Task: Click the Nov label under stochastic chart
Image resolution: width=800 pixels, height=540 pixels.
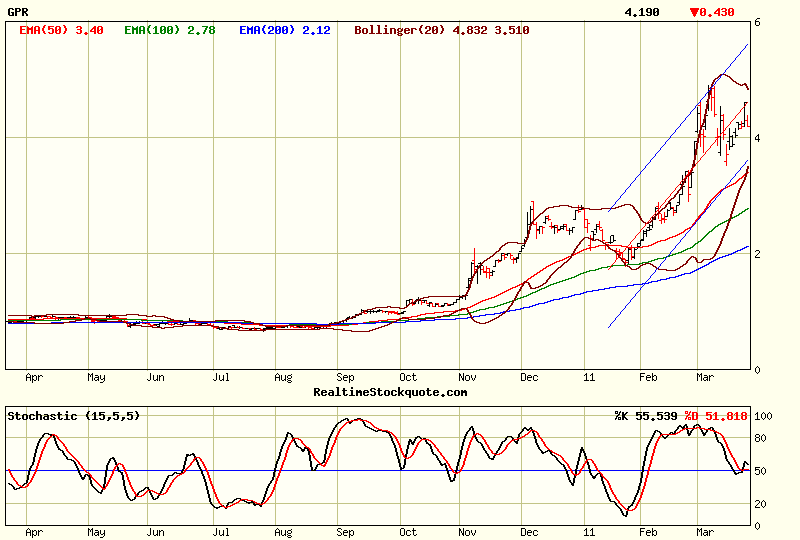Action: click(x=467, y=532)
